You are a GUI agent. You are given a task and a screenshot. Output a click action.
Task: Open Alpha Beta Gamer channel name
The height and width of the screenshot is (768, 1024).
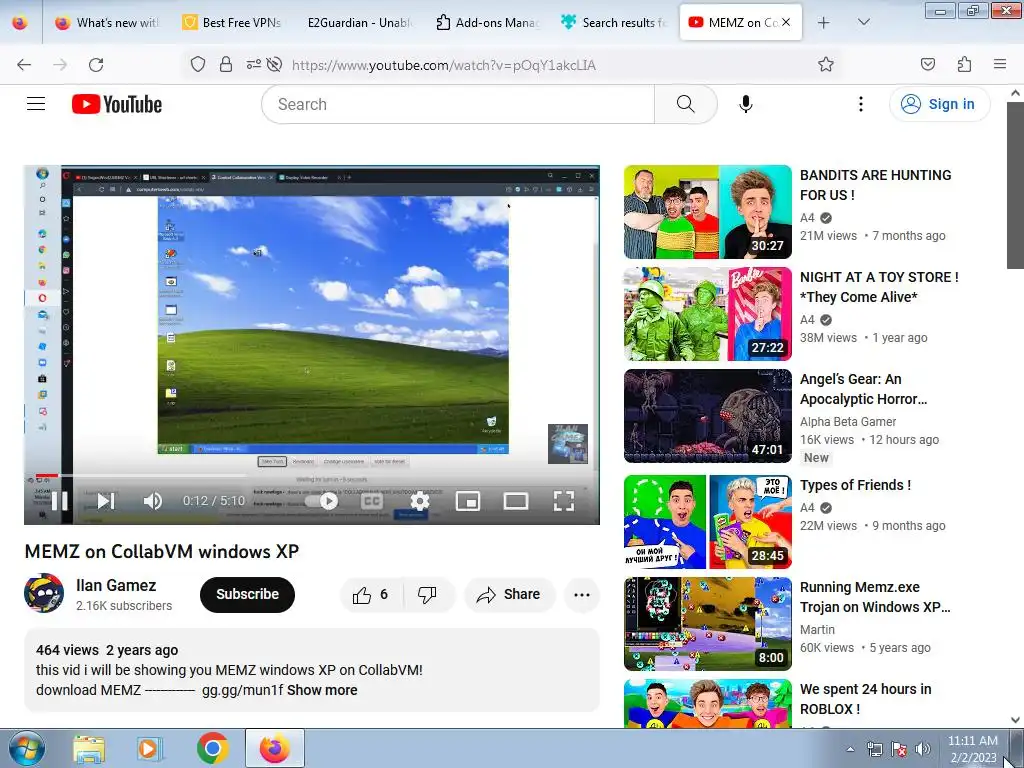click(848, 422)
